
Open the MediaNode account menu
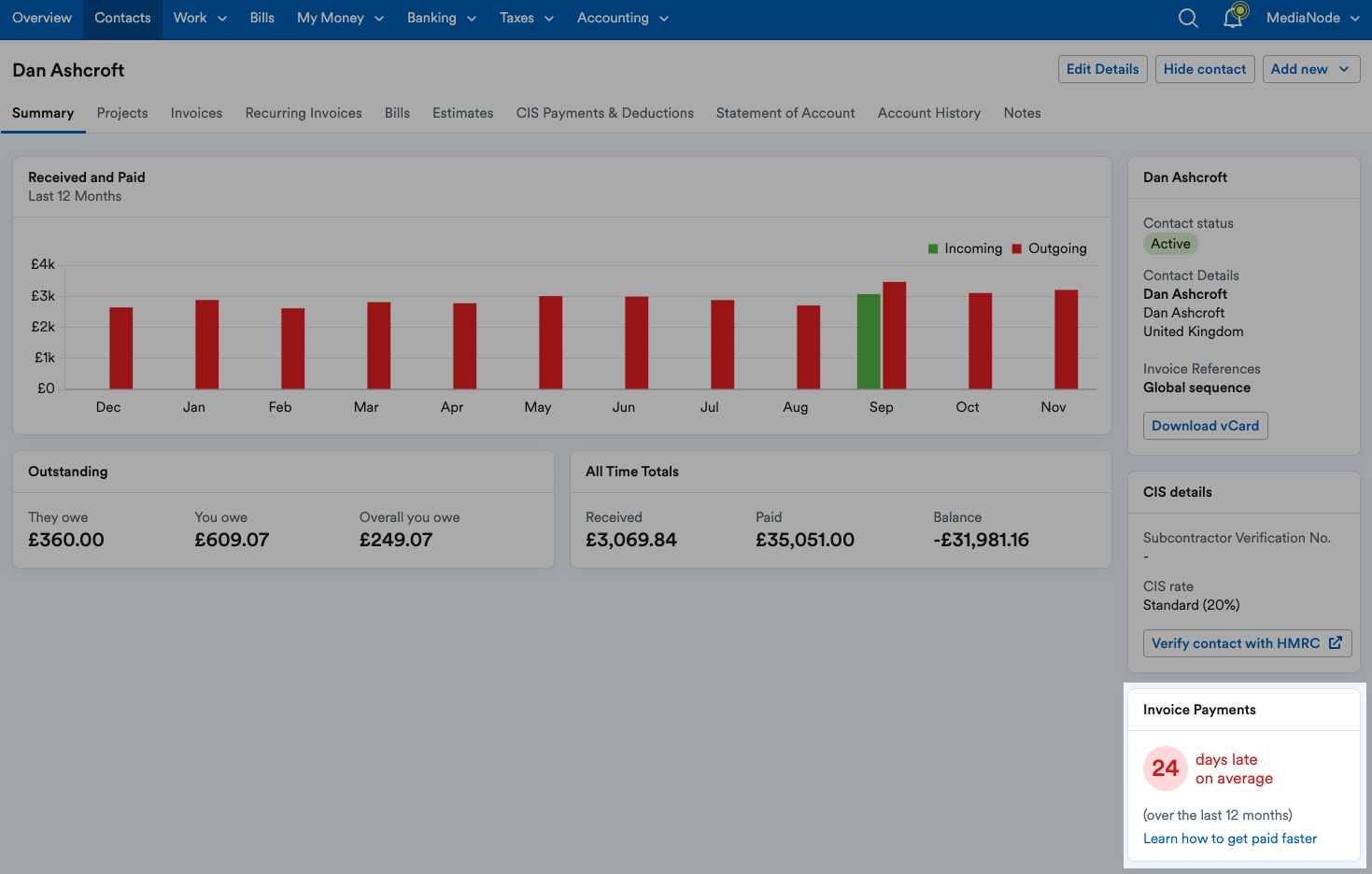(x=1313, y=18)
